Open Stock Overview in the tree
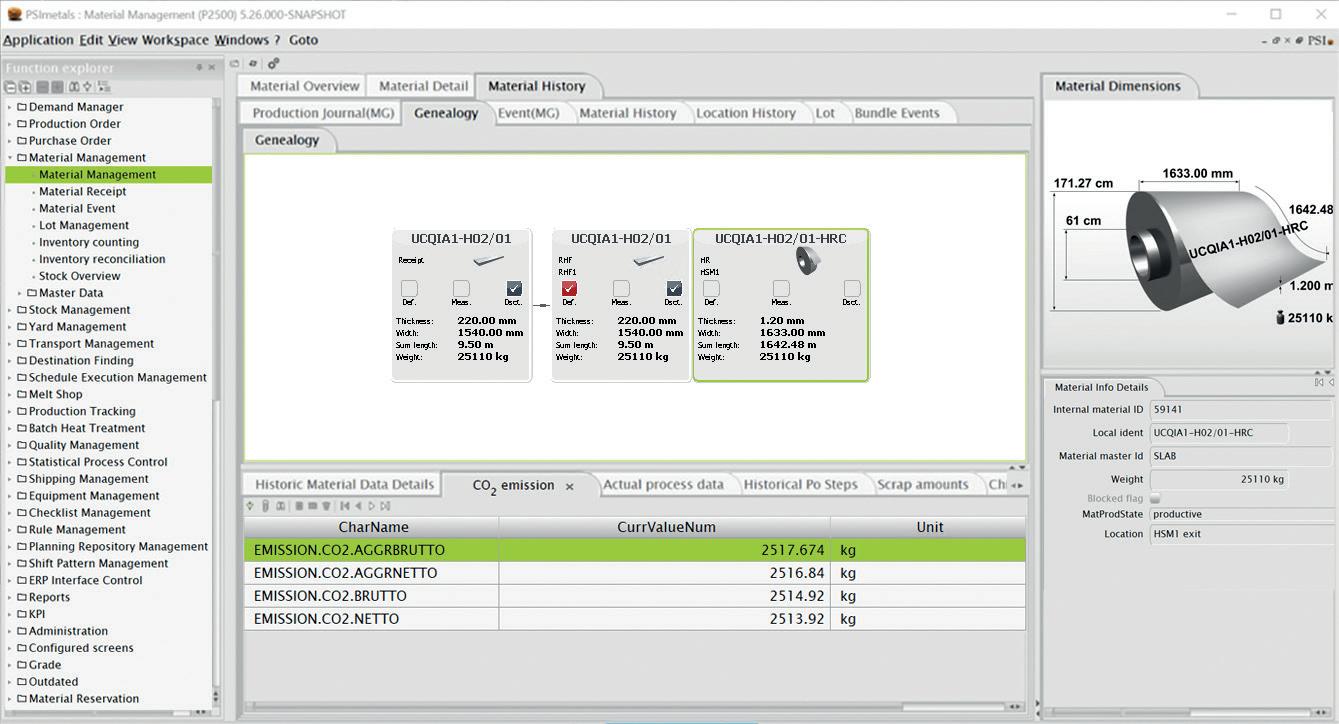The width and height of the screenshot is (1339, 724). 80,276
